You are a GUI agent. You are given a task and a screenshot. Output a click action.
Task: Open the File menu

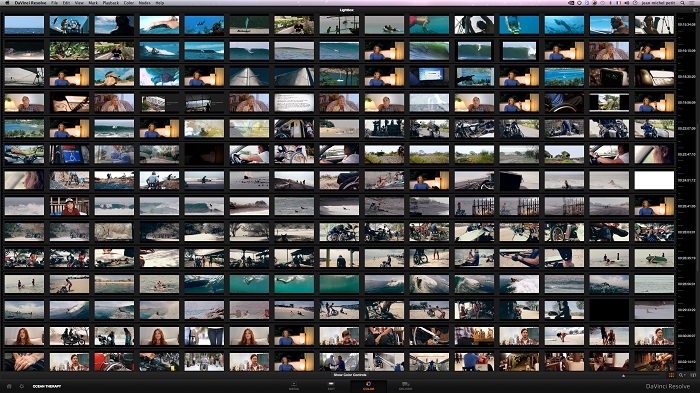pyautogui.click(x=54, y=3)
